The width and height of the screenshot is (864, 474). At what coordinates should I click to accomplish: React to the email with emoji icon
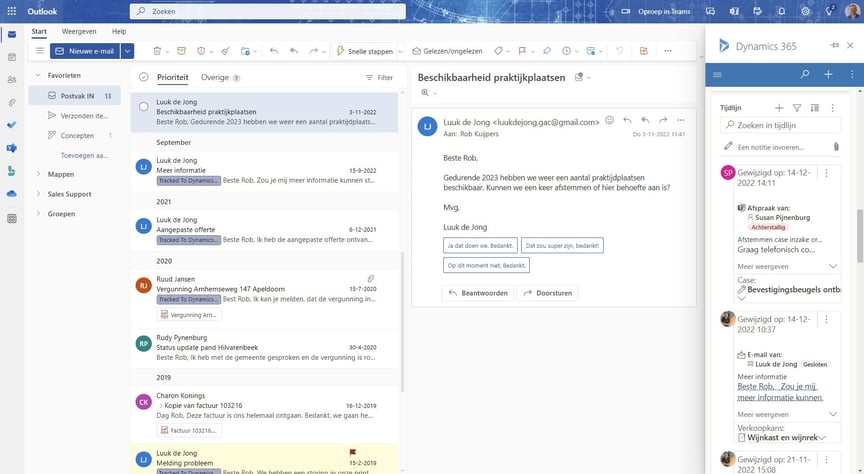[x=609, y=120]
